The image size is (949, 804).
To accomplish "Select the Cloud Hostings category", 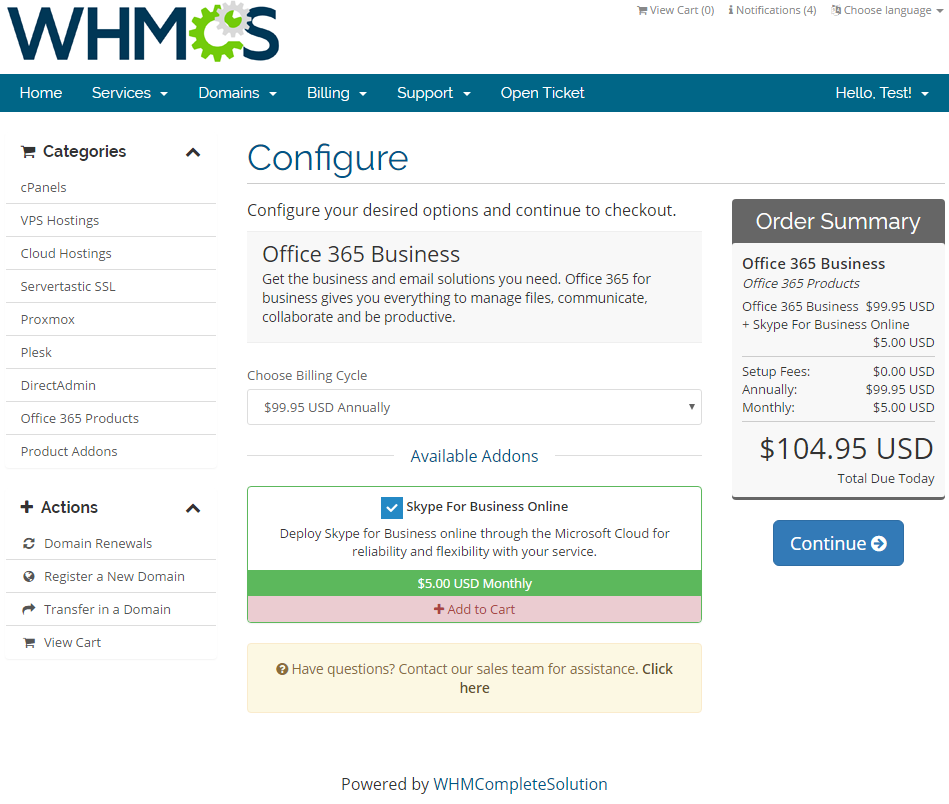I will pyautogui.click(x=111, y=253).
